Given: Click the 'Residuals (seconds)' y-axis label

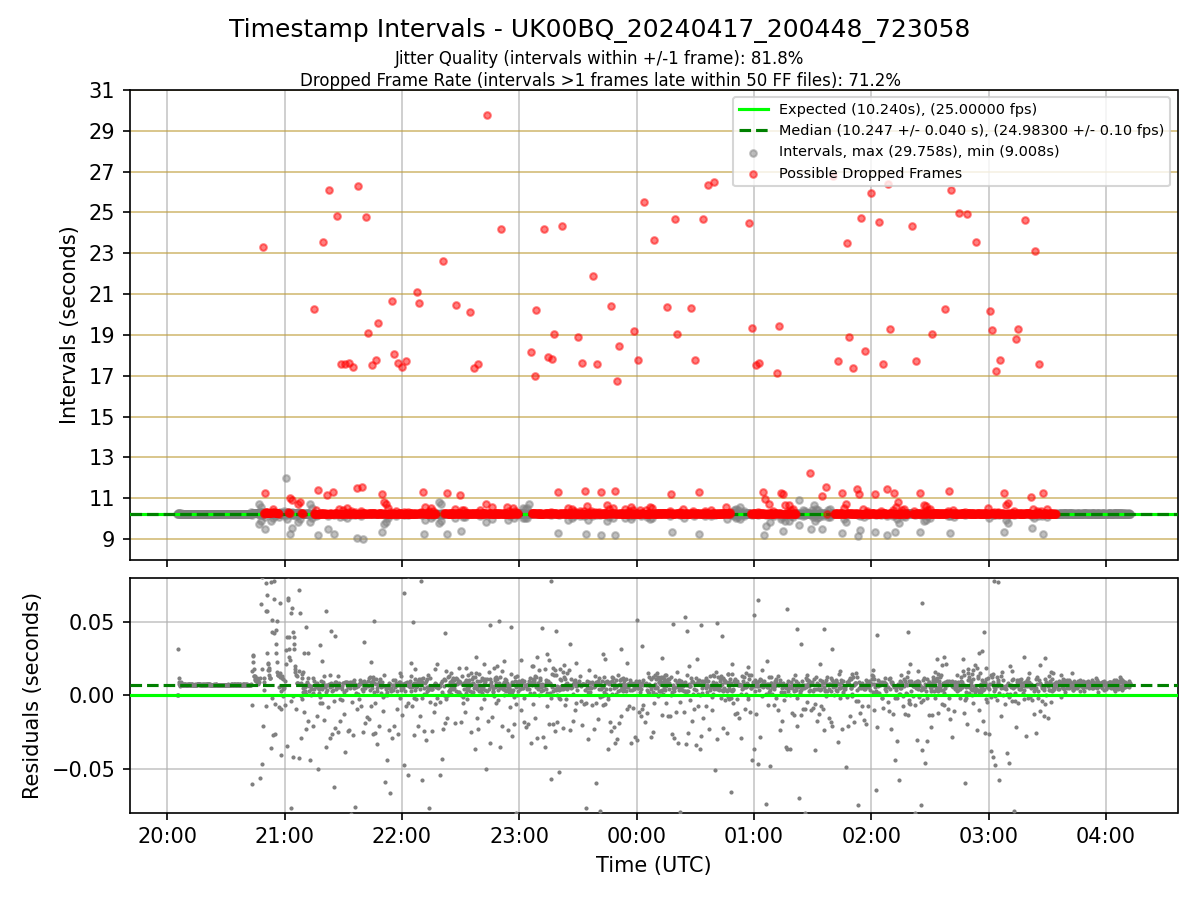Looking at the screenshot, I should [x=31, y=696].
